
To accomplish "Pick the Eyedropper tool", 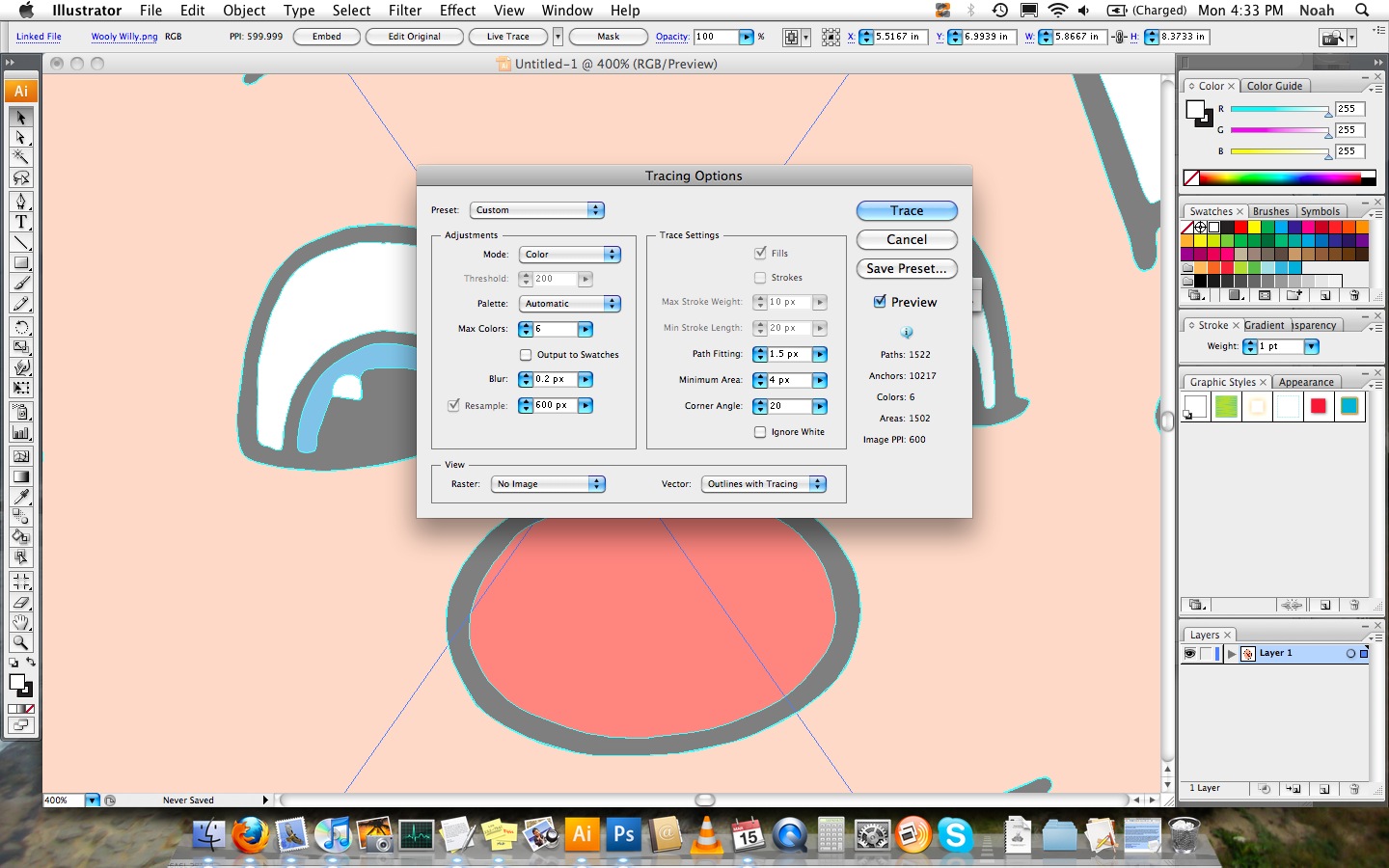I will (21, 498).
